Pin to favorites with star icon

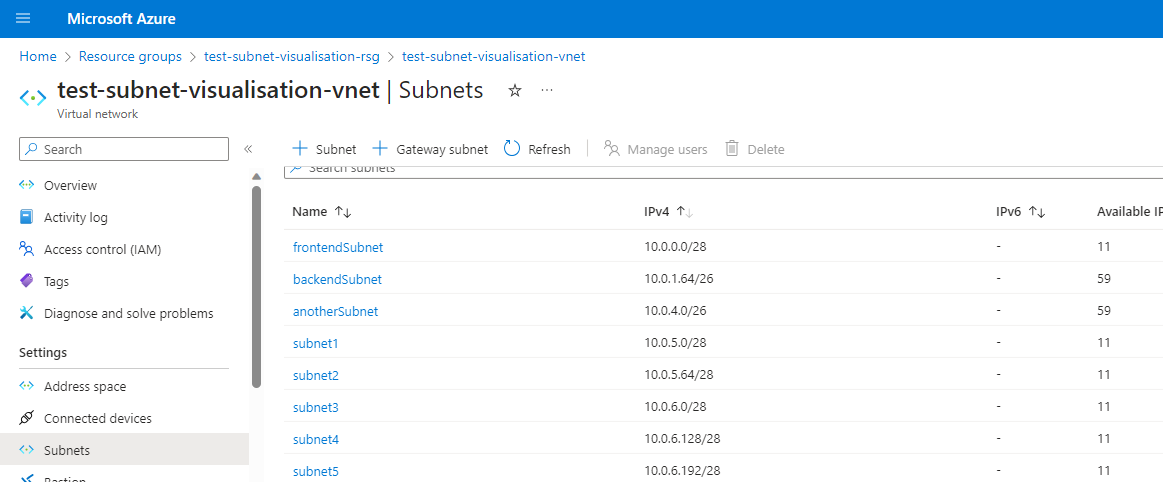point(515,90)
